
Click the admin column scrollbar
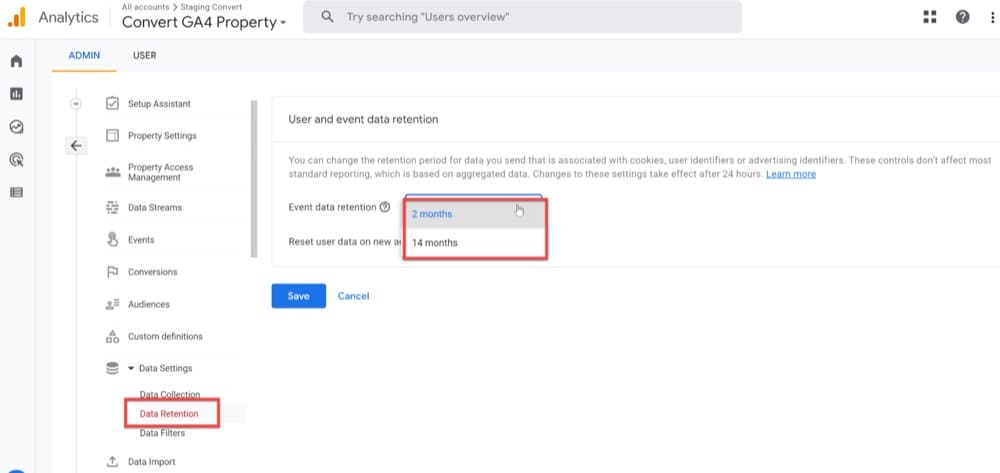coord(254,178)
